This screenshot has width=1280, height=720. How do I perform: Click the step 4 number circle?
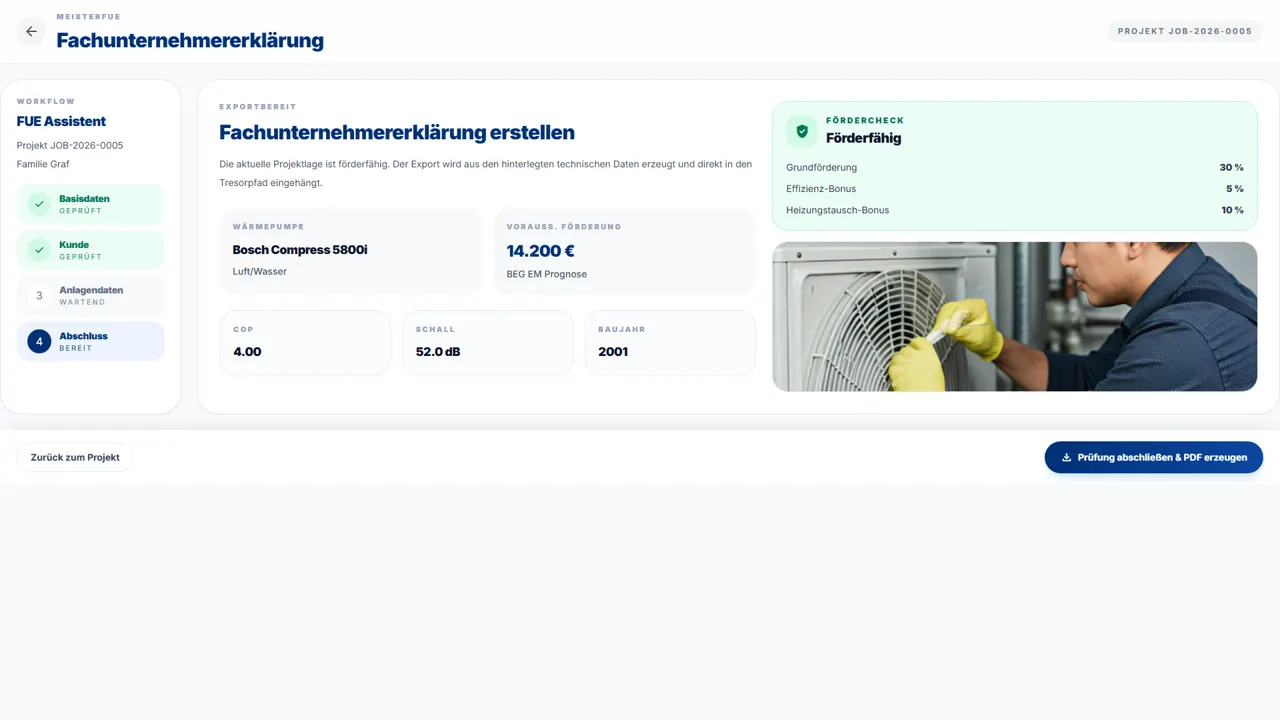point(39,342)
